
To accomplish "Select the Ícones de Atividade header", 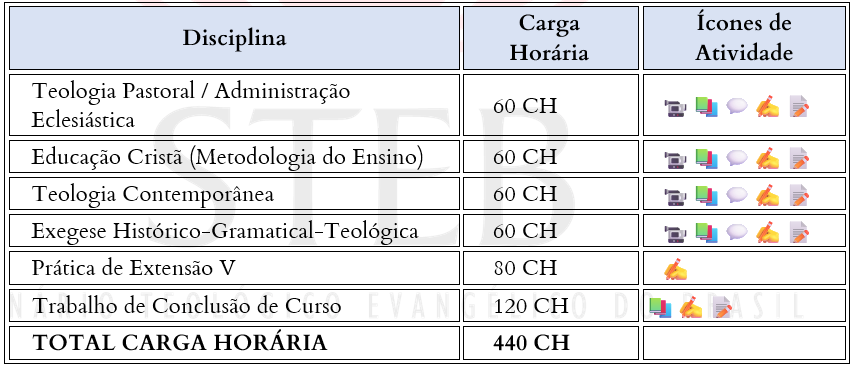I will coord(744,38).
